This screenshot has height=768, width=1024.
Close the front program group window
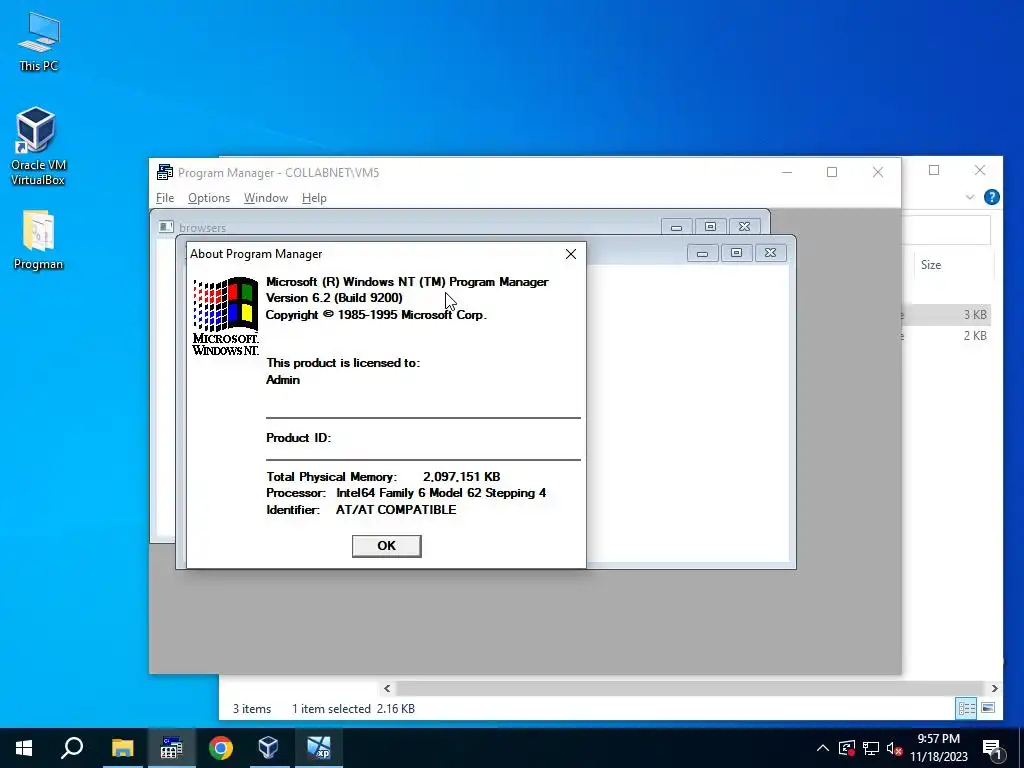pyautogui.click(x=771, y=253)
